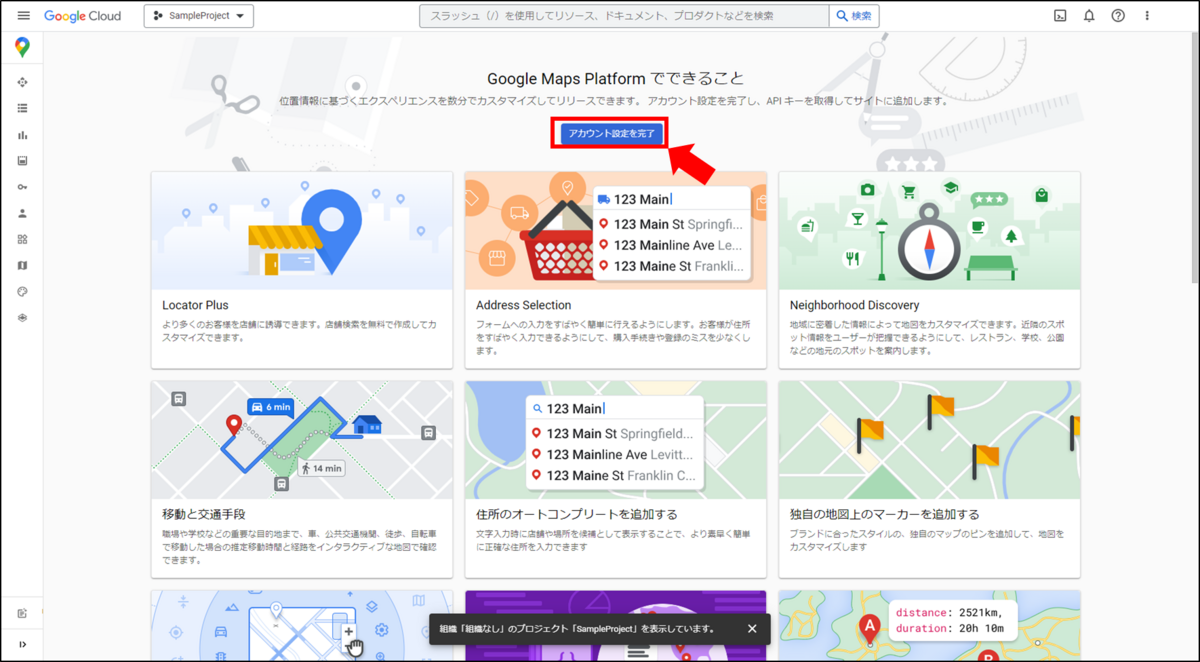1200x662 pixels.
Task: Open the release notes icon near sidebar bottom
Action: [x=22, y=613]
